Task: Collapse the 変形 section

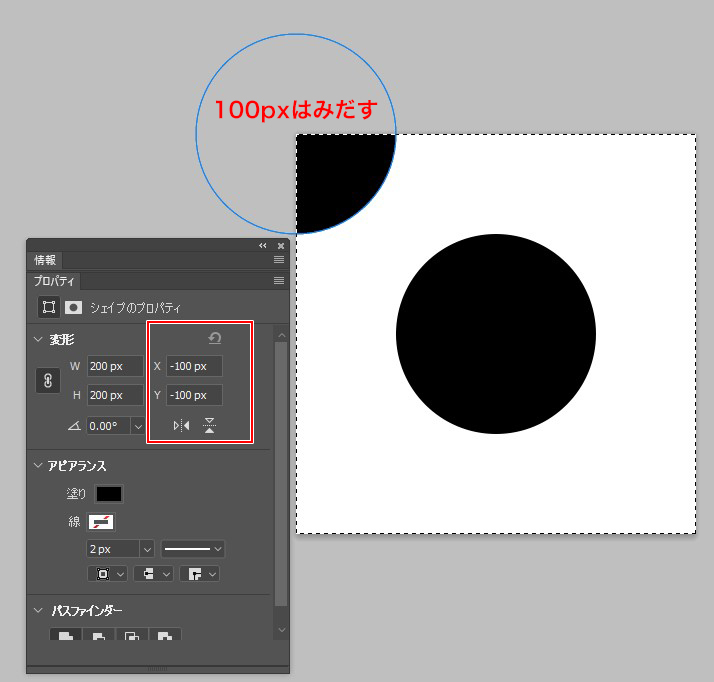Action: (38, 340)
